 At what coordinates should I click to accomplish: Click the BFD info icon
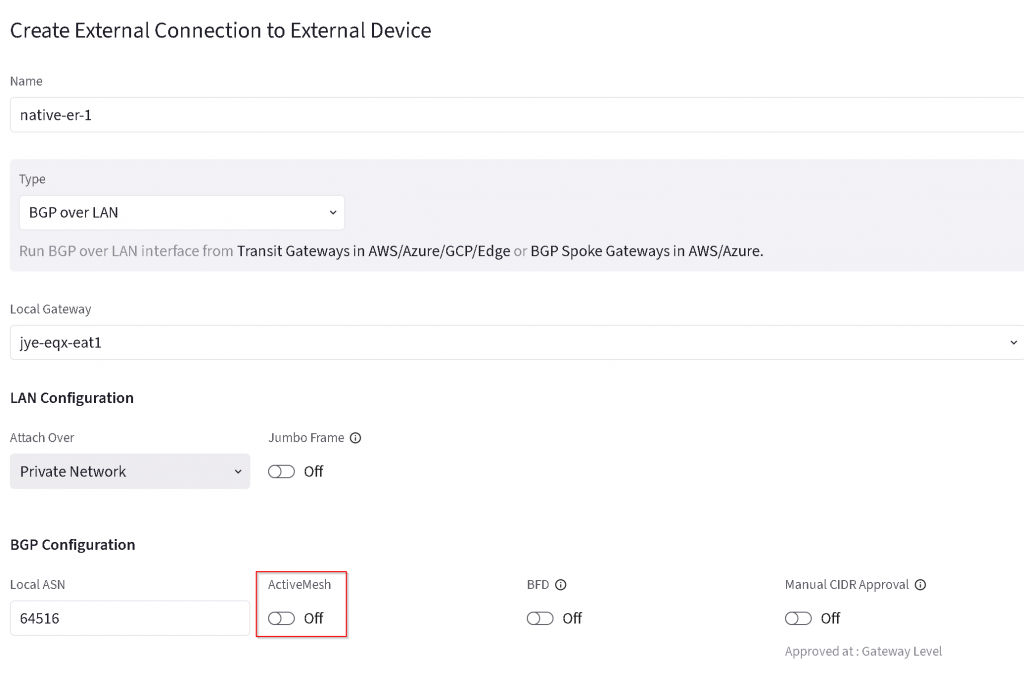561,585
